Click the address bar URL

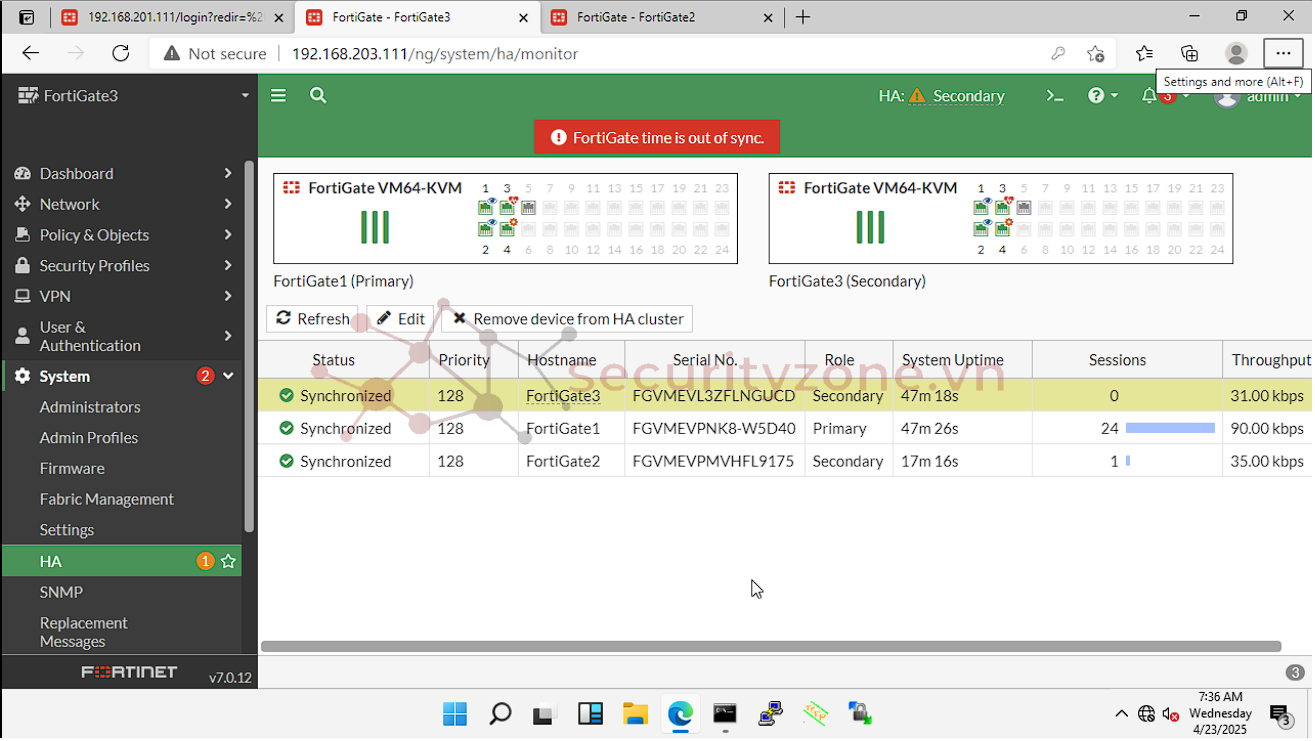[x=434, y=54]
